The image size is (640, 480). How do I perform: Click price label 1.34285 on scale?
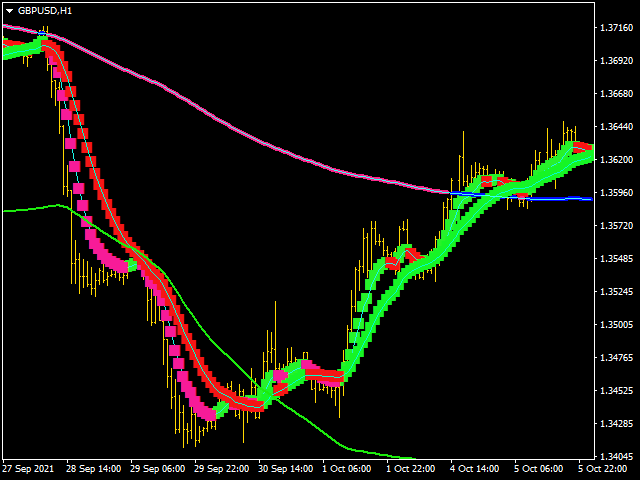[616, 424]
